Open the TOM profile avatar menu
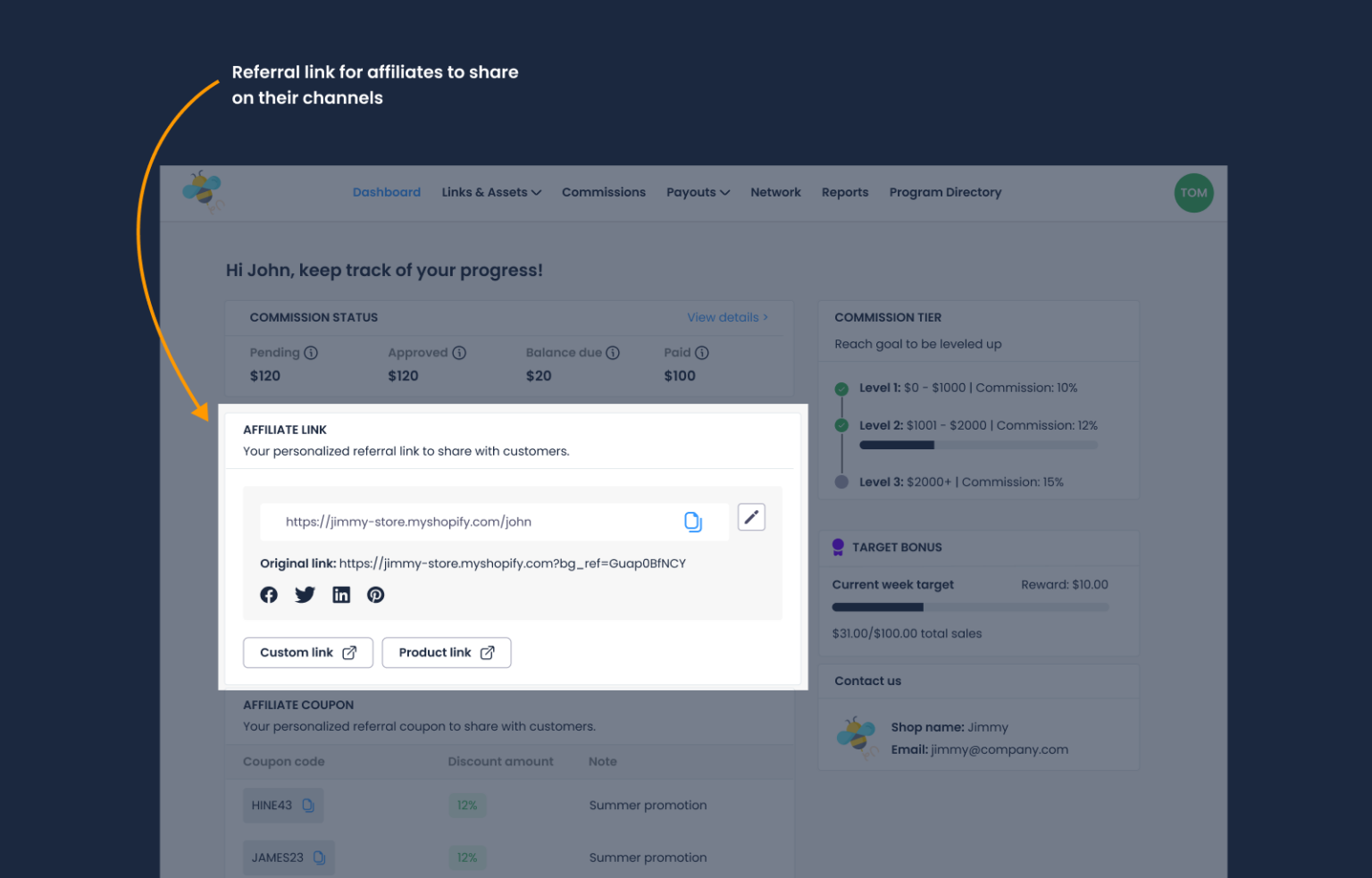The width and height of the screenshot is (1372, 878). pyautogui.click(x=1194, y=192)
